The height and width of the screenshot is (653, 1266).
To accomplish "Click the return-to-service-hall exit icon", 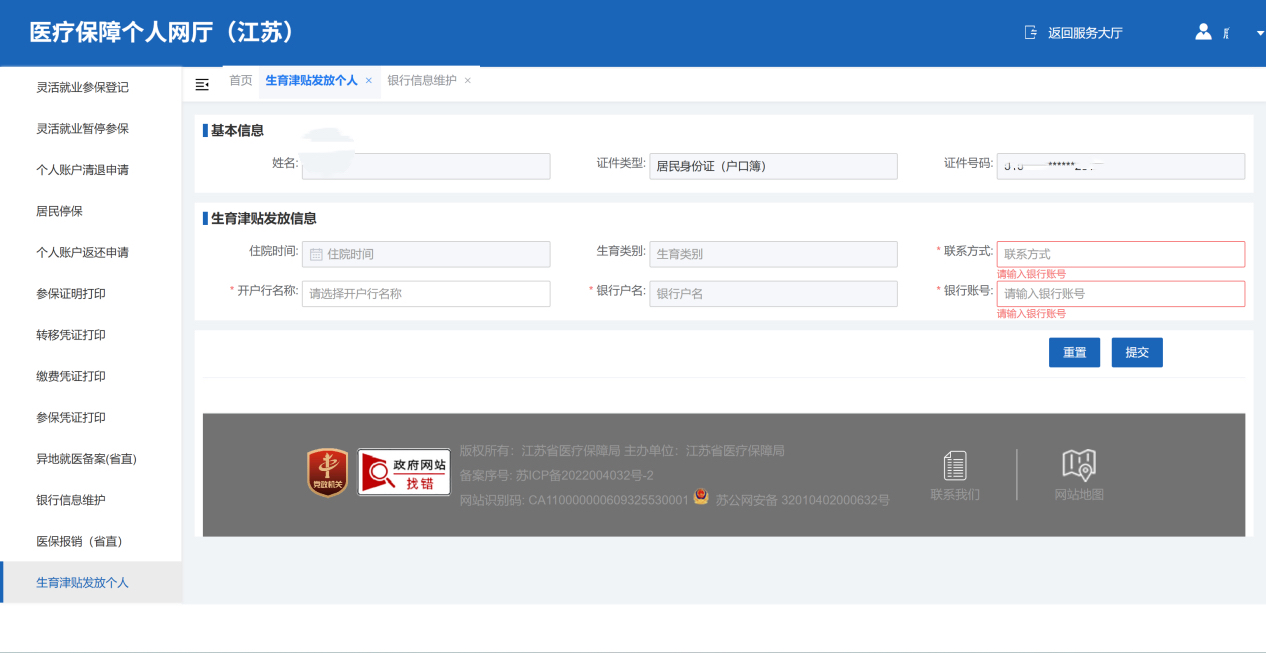I will coord(1031,33).
